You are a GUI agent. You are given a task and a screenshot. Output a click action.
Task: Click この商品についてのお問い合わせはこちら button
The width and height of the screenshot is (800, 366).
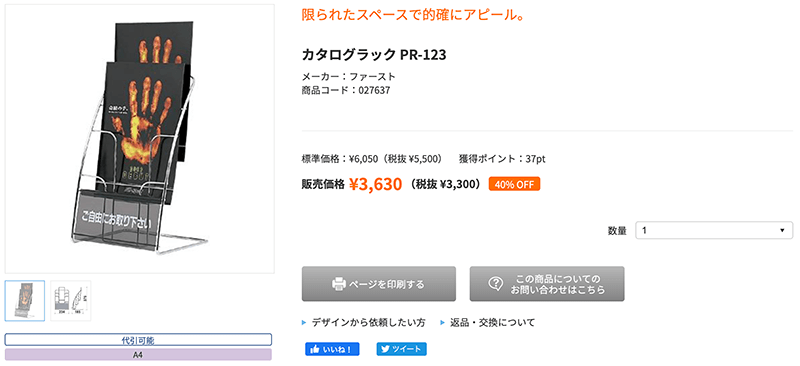(547, 284)
